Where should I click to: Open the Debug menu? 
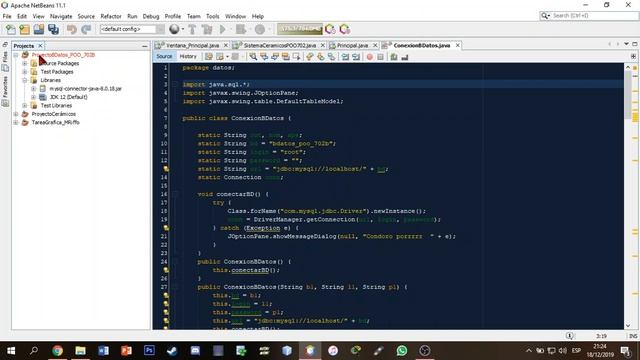151,16
